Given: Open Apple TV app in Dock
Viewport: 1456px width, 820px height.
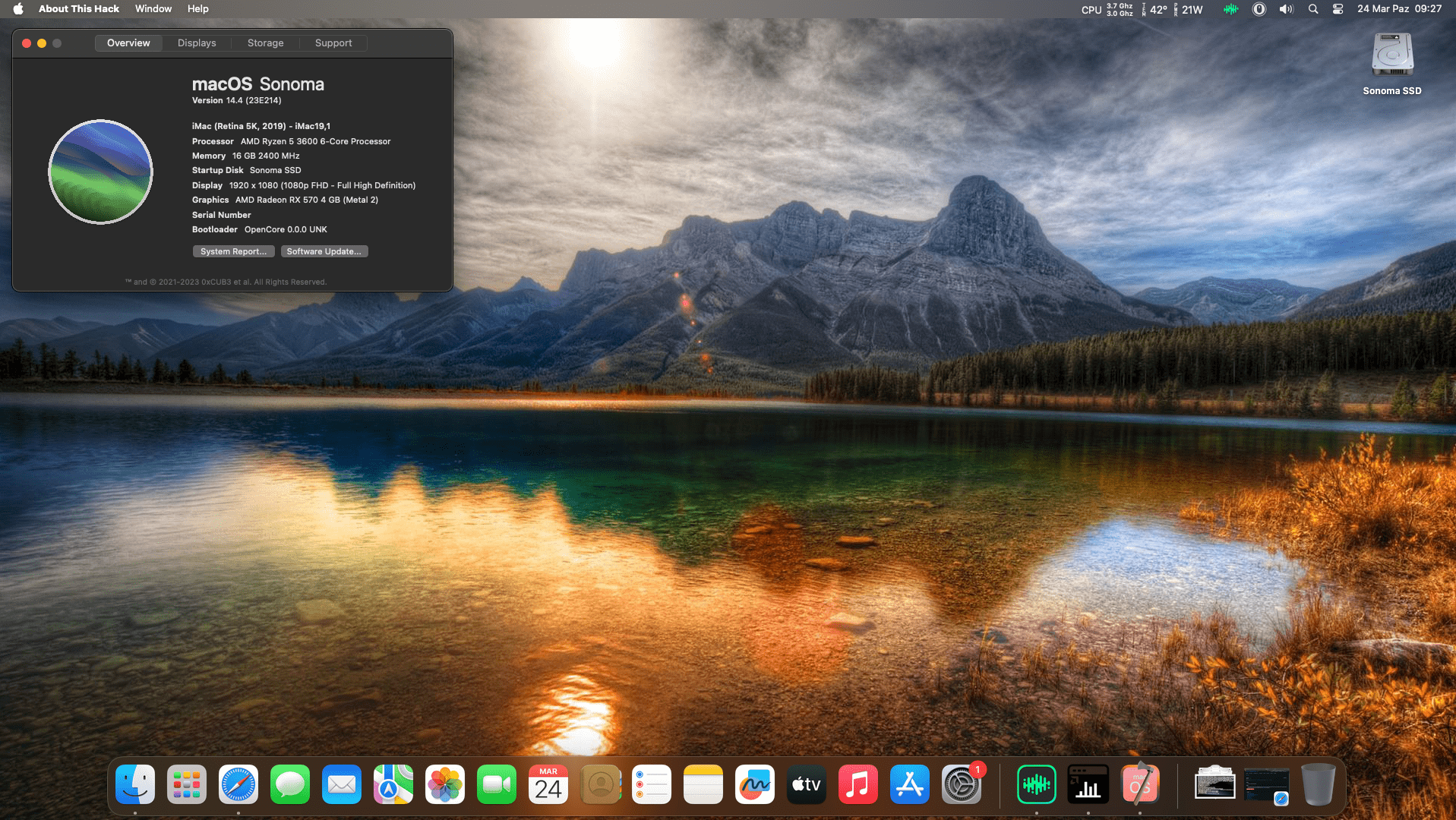Looking at the screenshot, I should click(807, 784).
